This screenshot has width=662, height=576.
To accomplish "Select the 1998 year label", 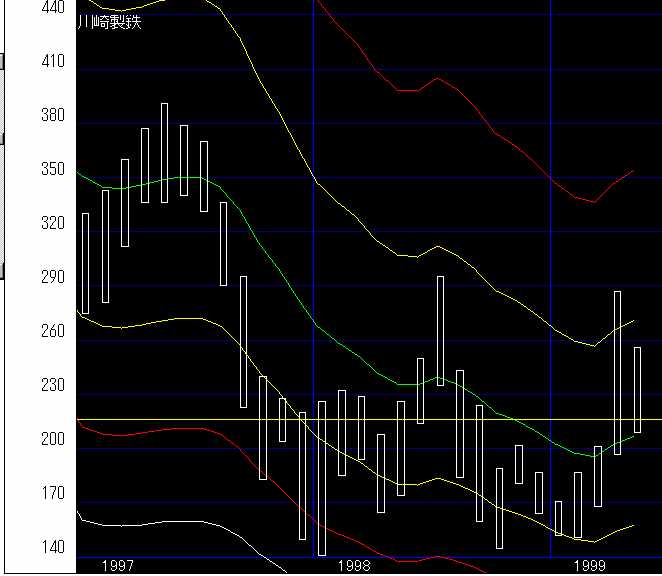I will [354, 566].
